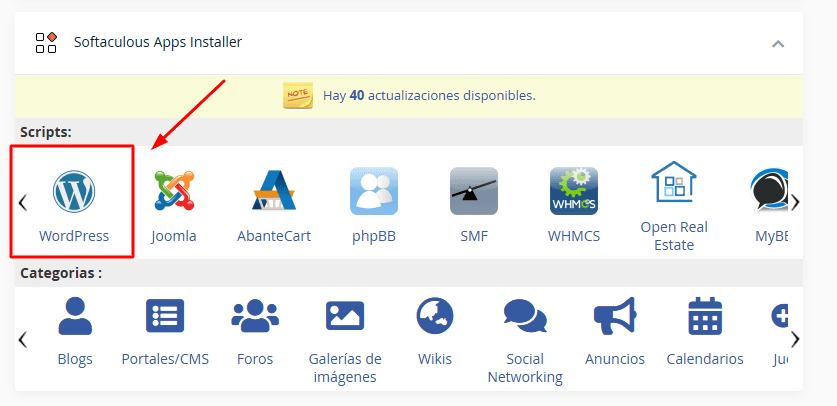Browse the Portales/CMS category
This screenshot has height=406, width=837.
coord(165,330)
